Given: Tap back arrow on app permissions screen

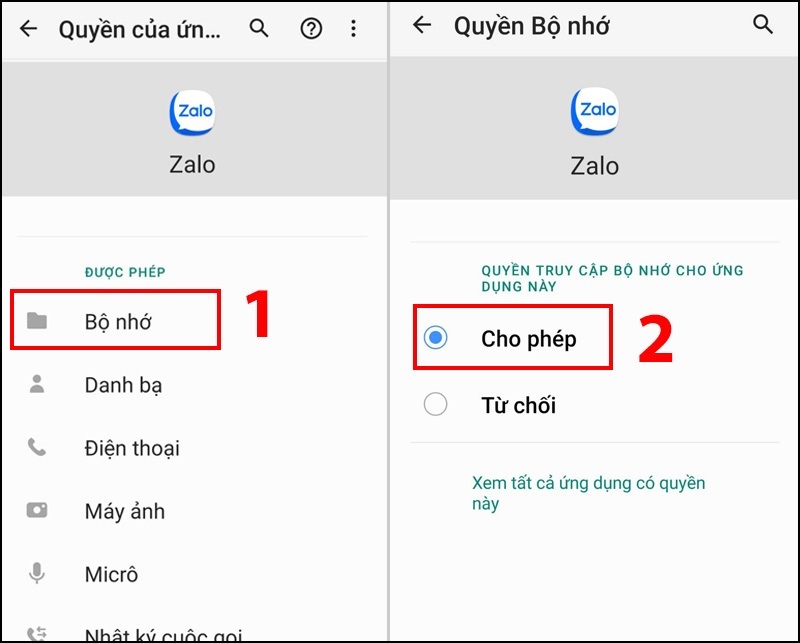Looking at the screenshot, I should [x=29, y=29].
